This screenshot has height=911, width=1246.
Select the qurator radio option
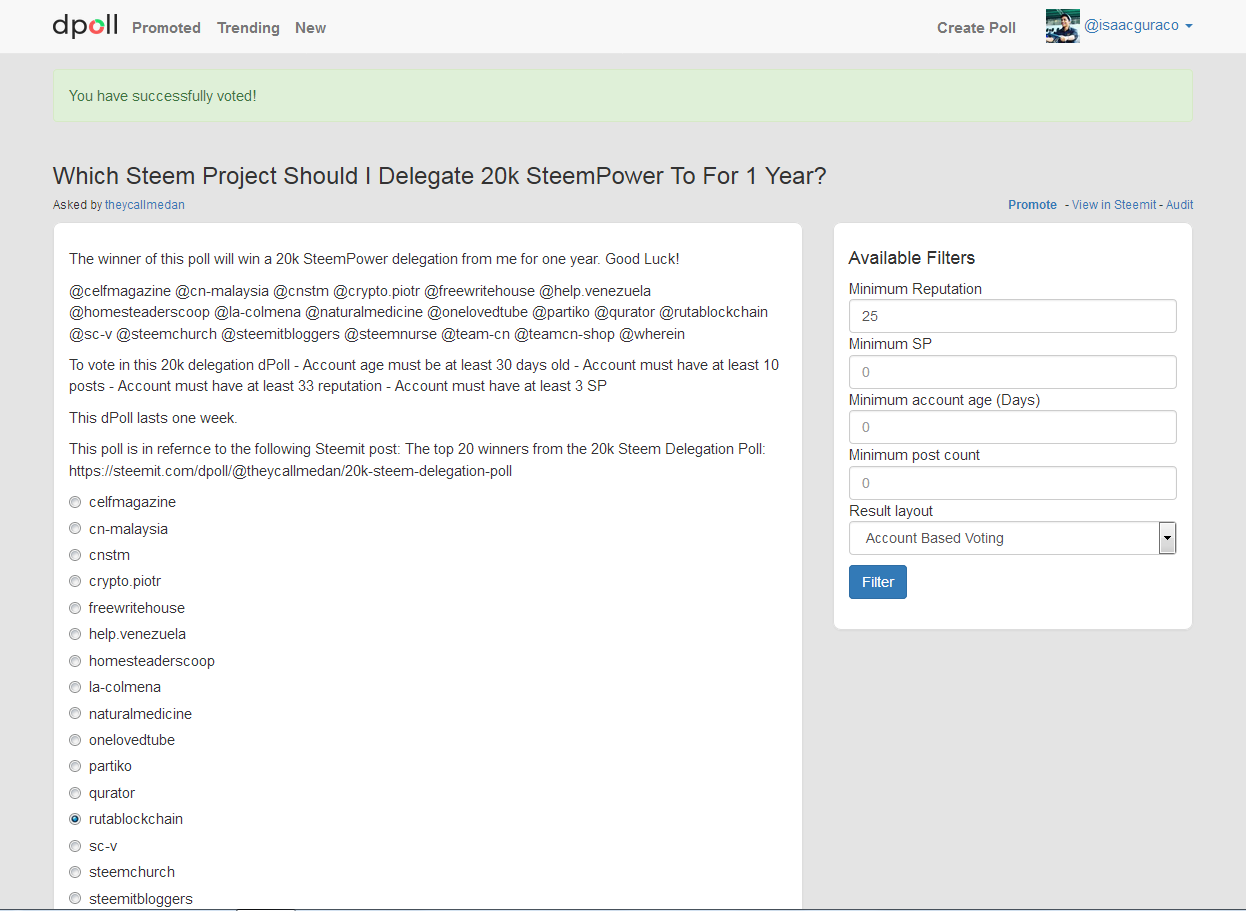click(75, 793)
